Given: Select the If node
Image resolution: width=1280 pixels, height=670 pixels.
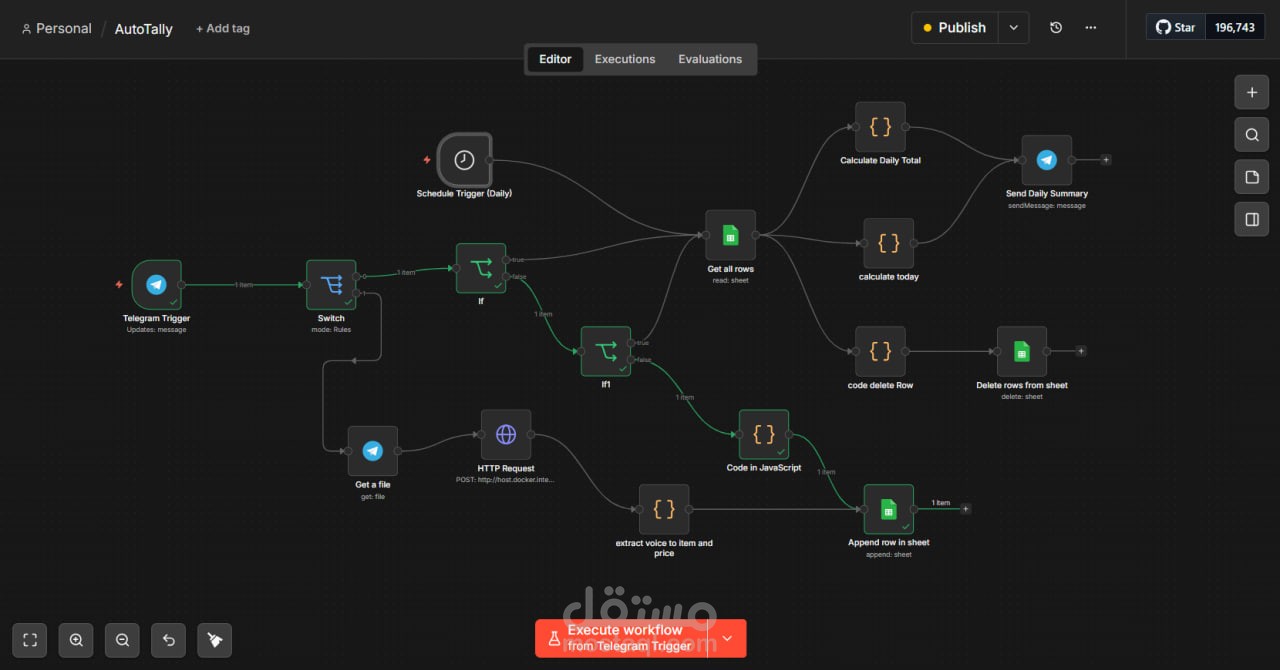Looking at the screenshot, I should (481, 268).
